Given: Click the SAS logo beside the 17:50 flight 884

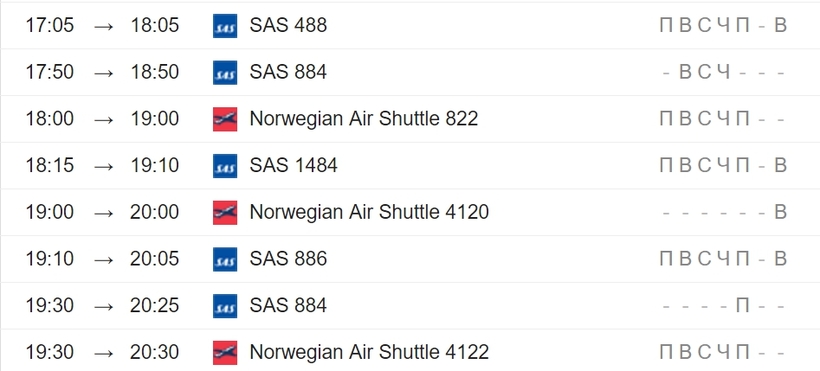Looking at the screenshot, I should click(225, 72).
